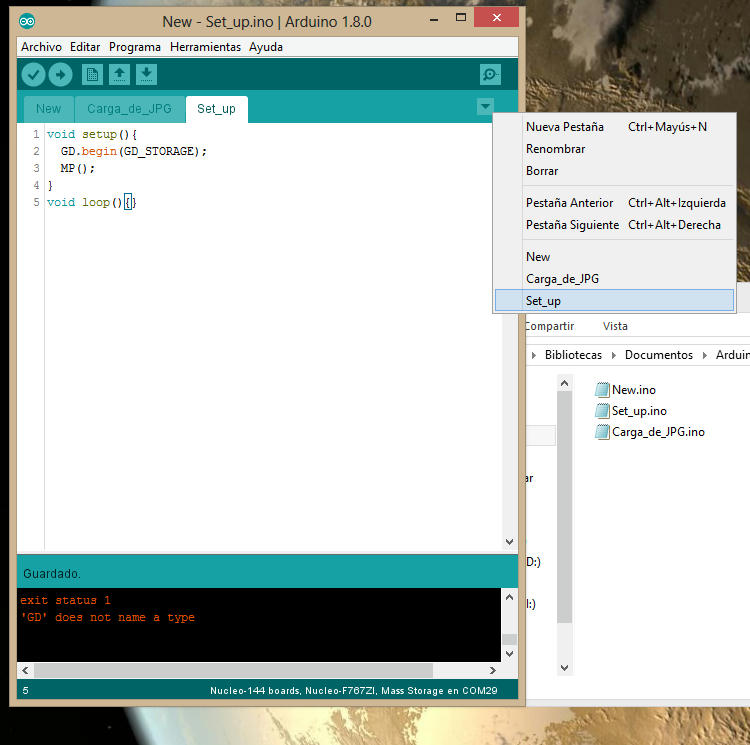Screen dimensions: 750x745
Task: Choose Nueva Pestaña from the dropdown menu
Action: point(615,127)
